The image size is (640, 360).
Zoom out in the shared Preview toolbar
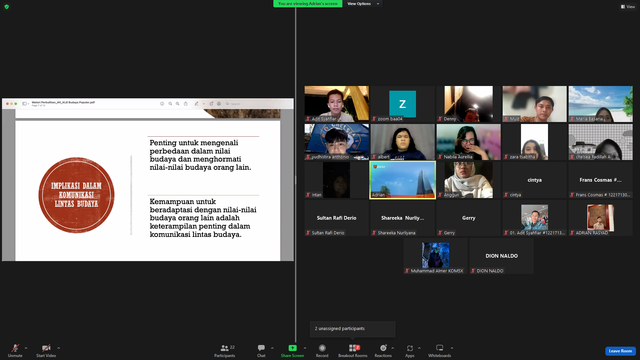(170, 104)
